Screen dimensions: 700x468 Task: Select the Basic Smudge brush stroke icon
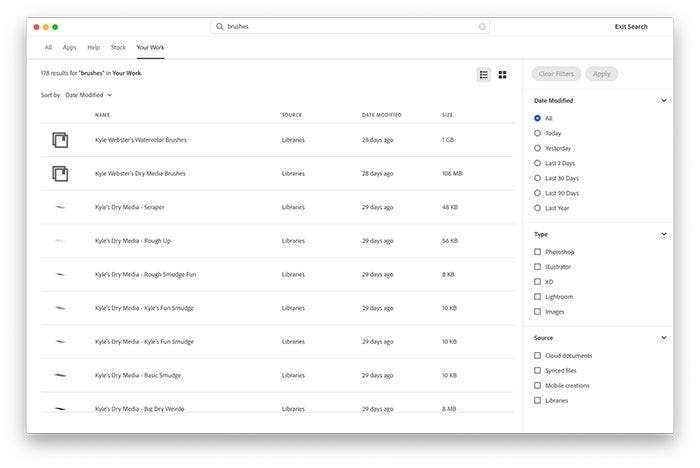[60, 375]
